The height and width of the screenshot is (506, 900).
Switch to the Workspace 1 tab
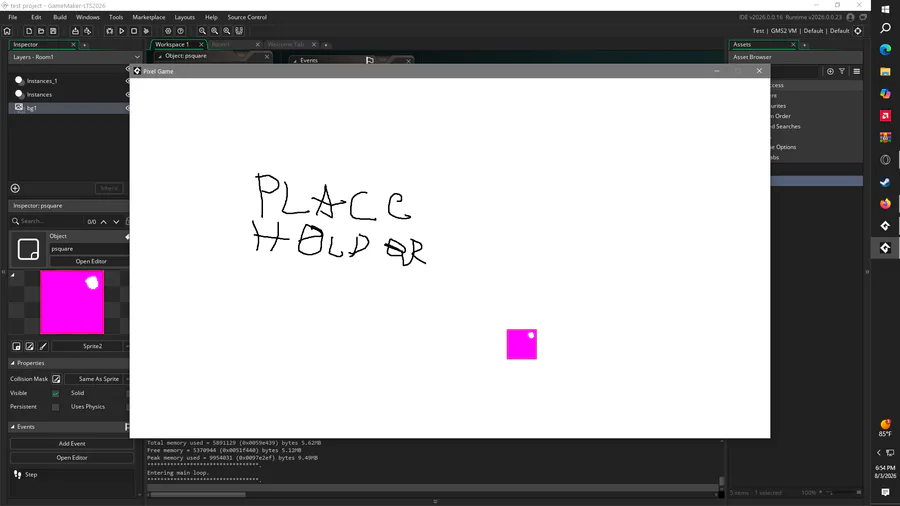pyautogui.click(x=172, y=44)
